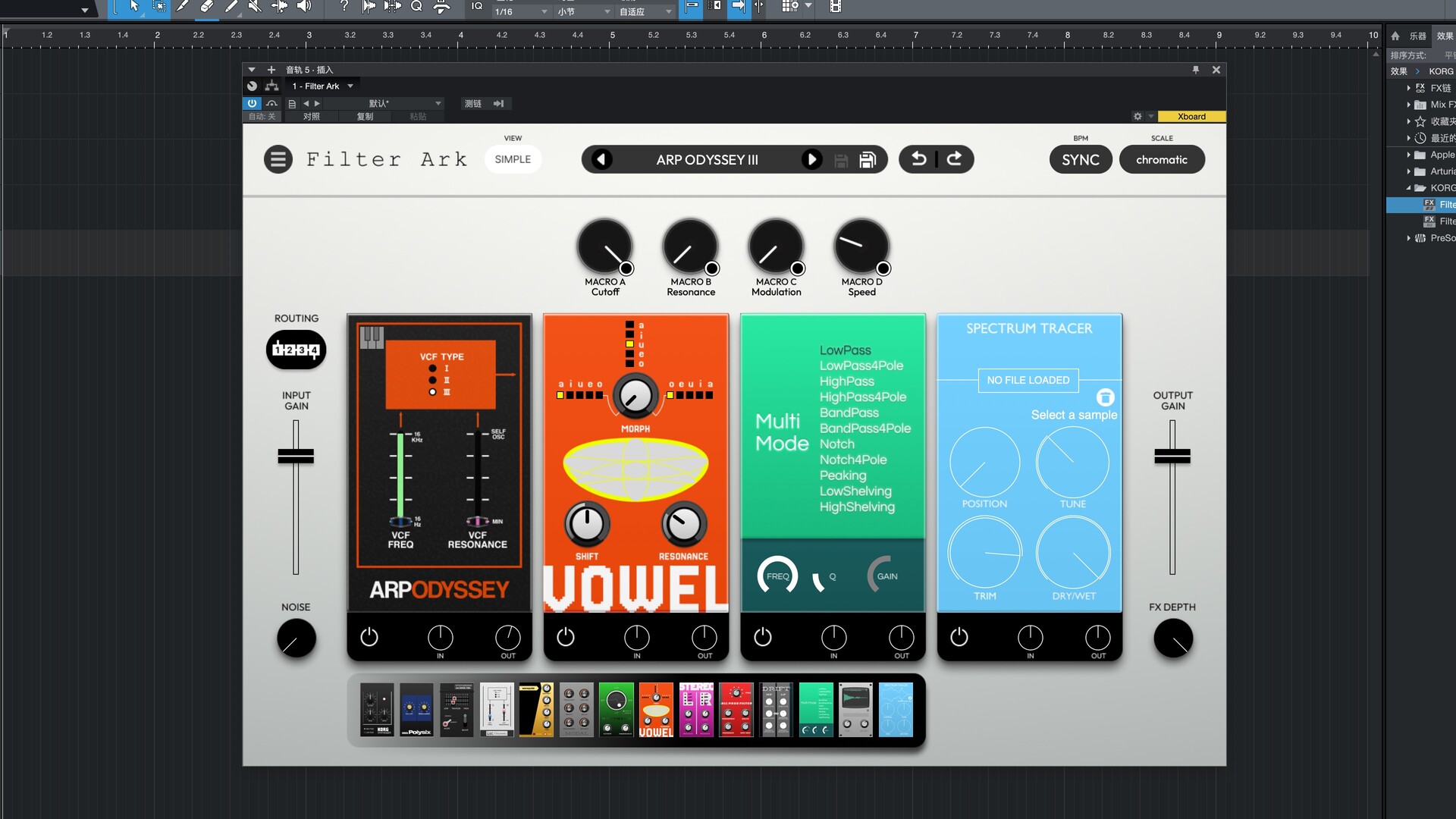Select VCF Type III radio option
This screenshot has height=819, width=1456.
pos(433,392)
